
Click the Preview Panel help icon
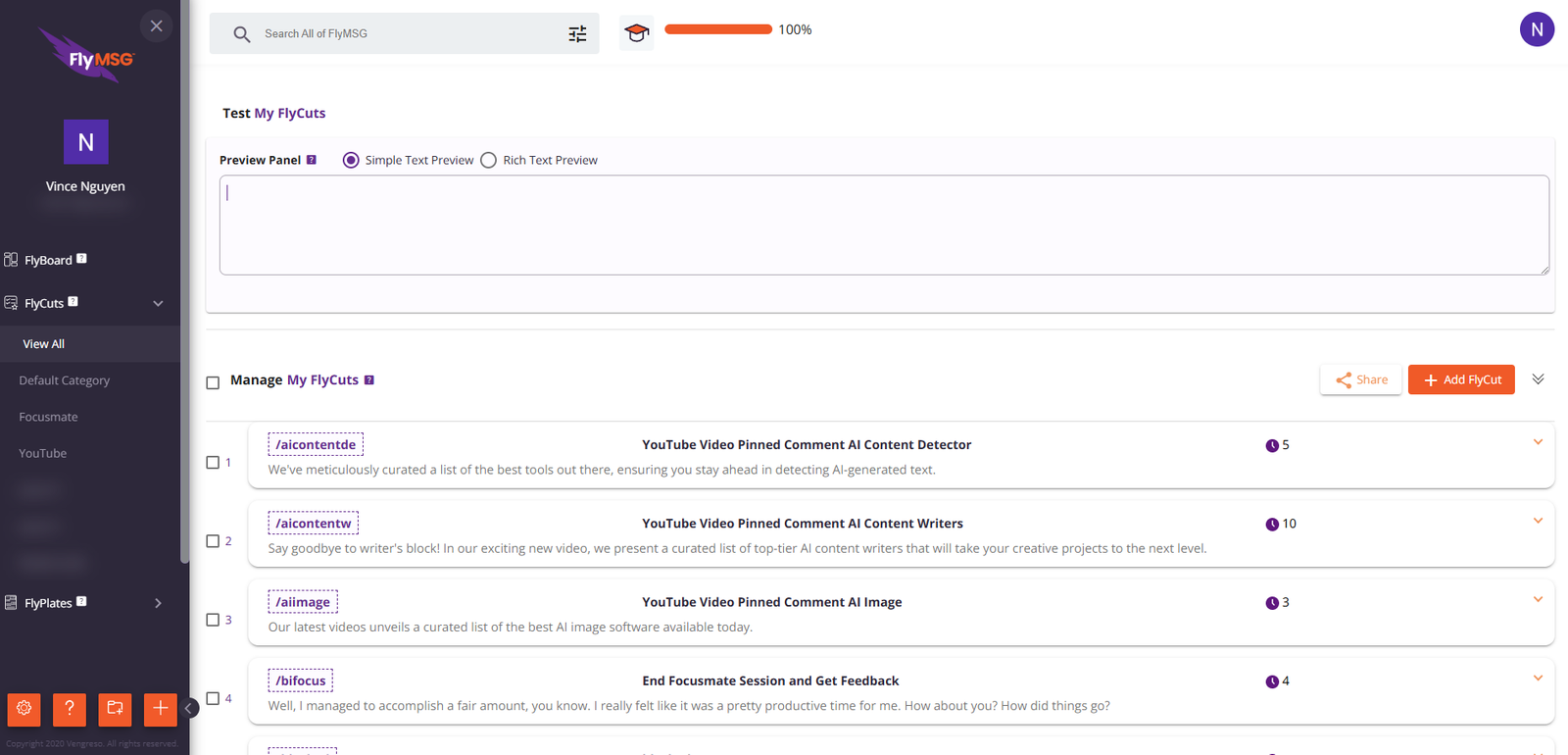[x=312, y=160]
